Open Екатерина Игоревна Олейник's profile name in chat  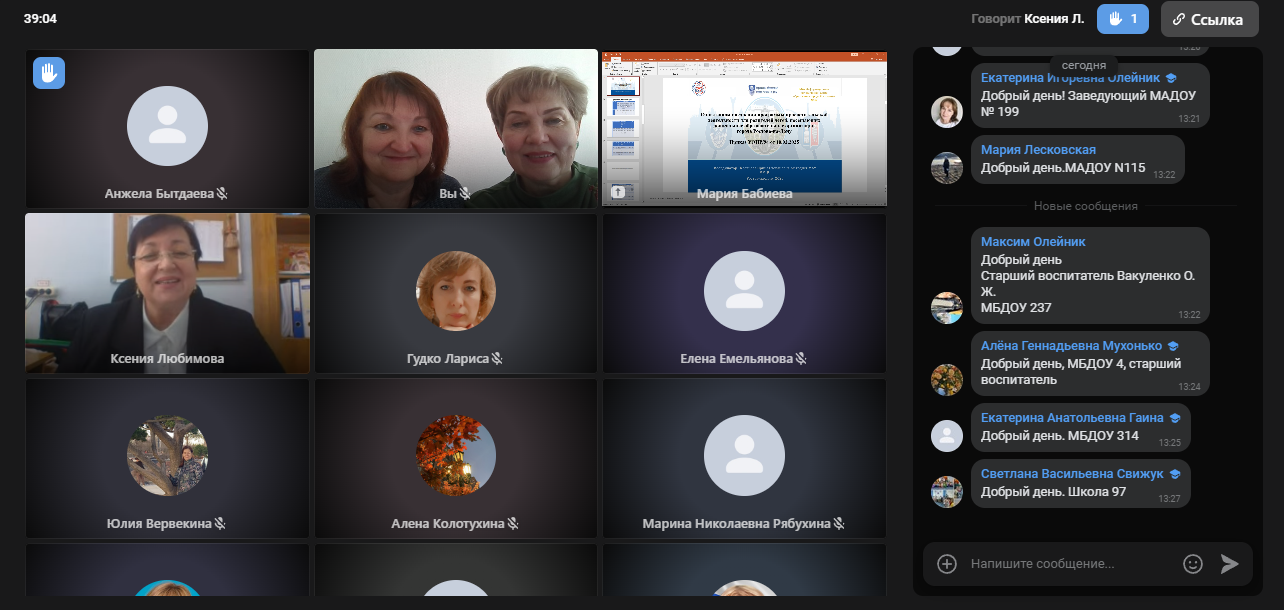coord(1071,78)
